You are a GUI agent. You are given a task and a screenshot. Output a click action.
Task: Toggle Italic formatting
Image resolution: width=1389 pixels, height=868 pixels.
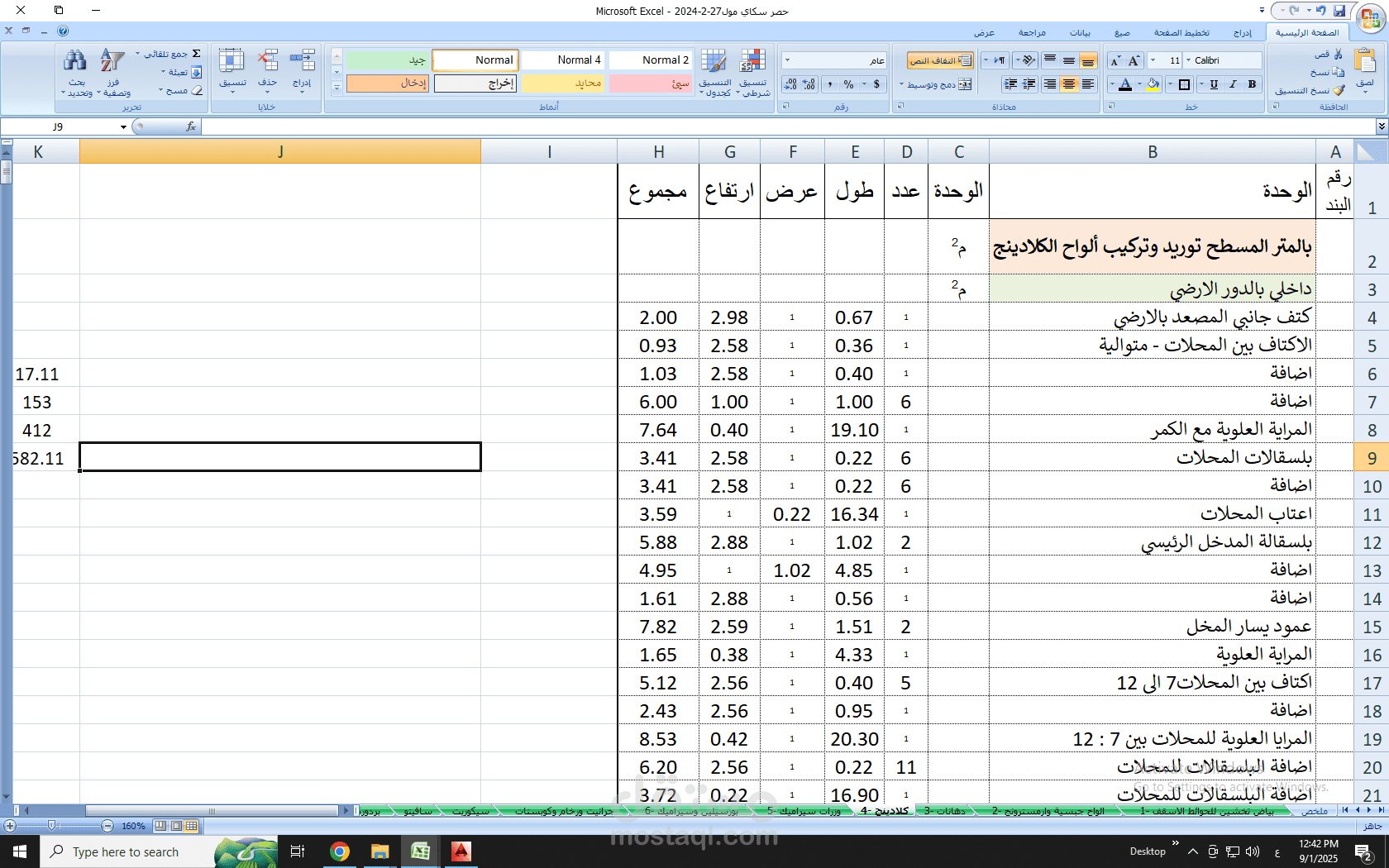1233,84
